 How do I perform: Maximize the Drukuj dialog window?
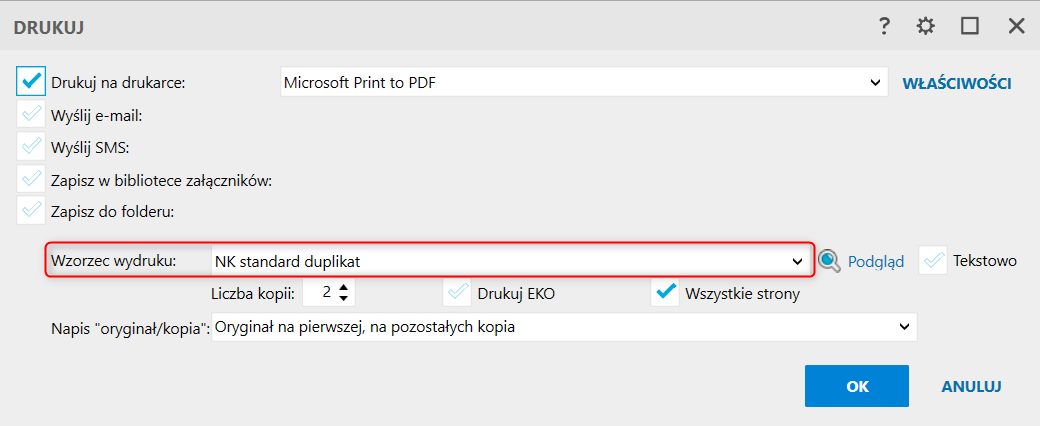(970, 27)
